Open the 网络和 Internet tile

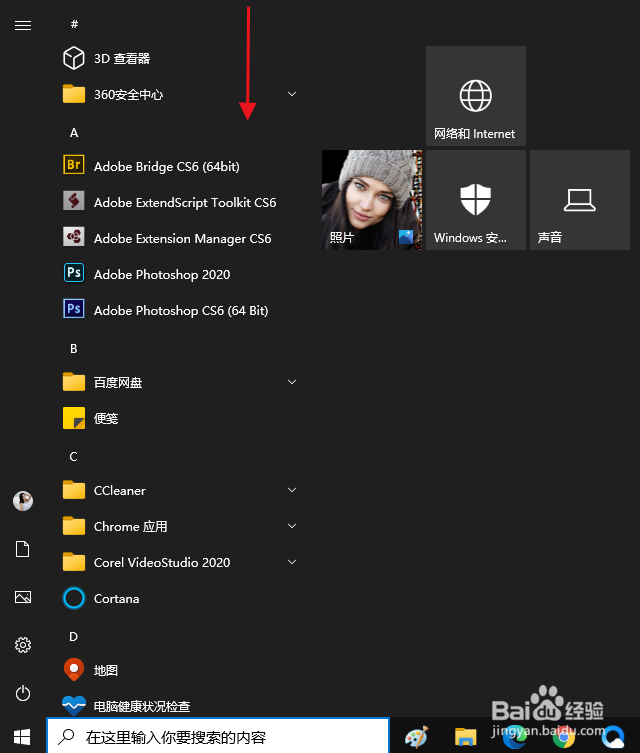tap(475, 96)
